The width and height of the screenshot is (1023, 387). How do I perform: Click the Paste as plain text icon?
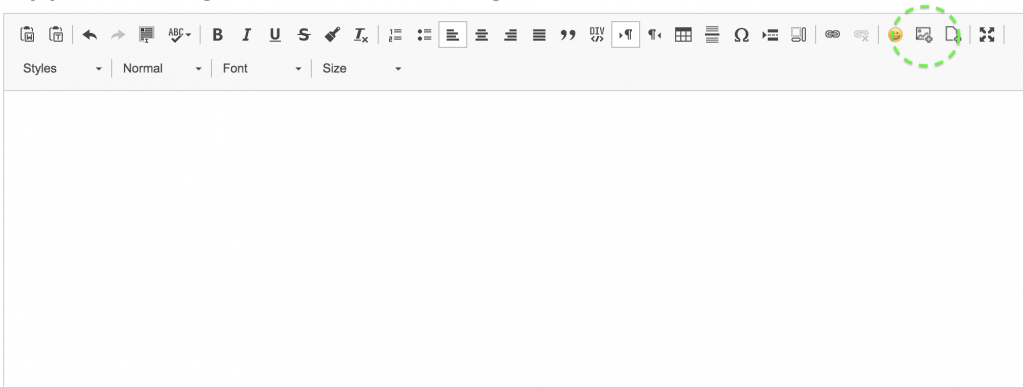tap(56, 35)
